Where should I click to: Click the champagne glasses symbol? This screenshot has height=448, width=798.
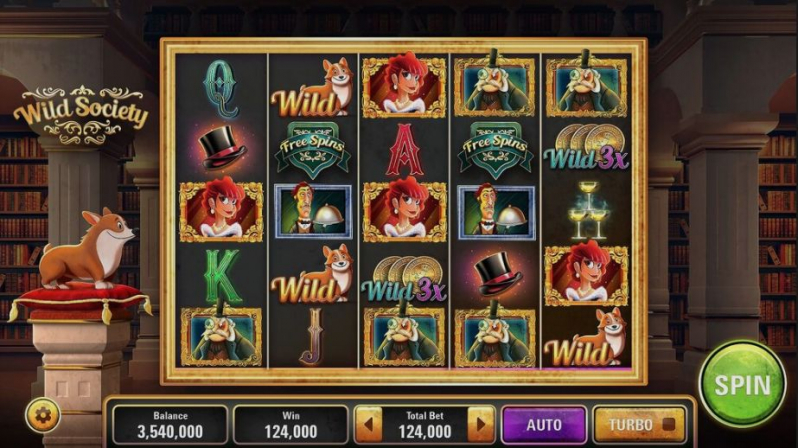coord(587,210)
